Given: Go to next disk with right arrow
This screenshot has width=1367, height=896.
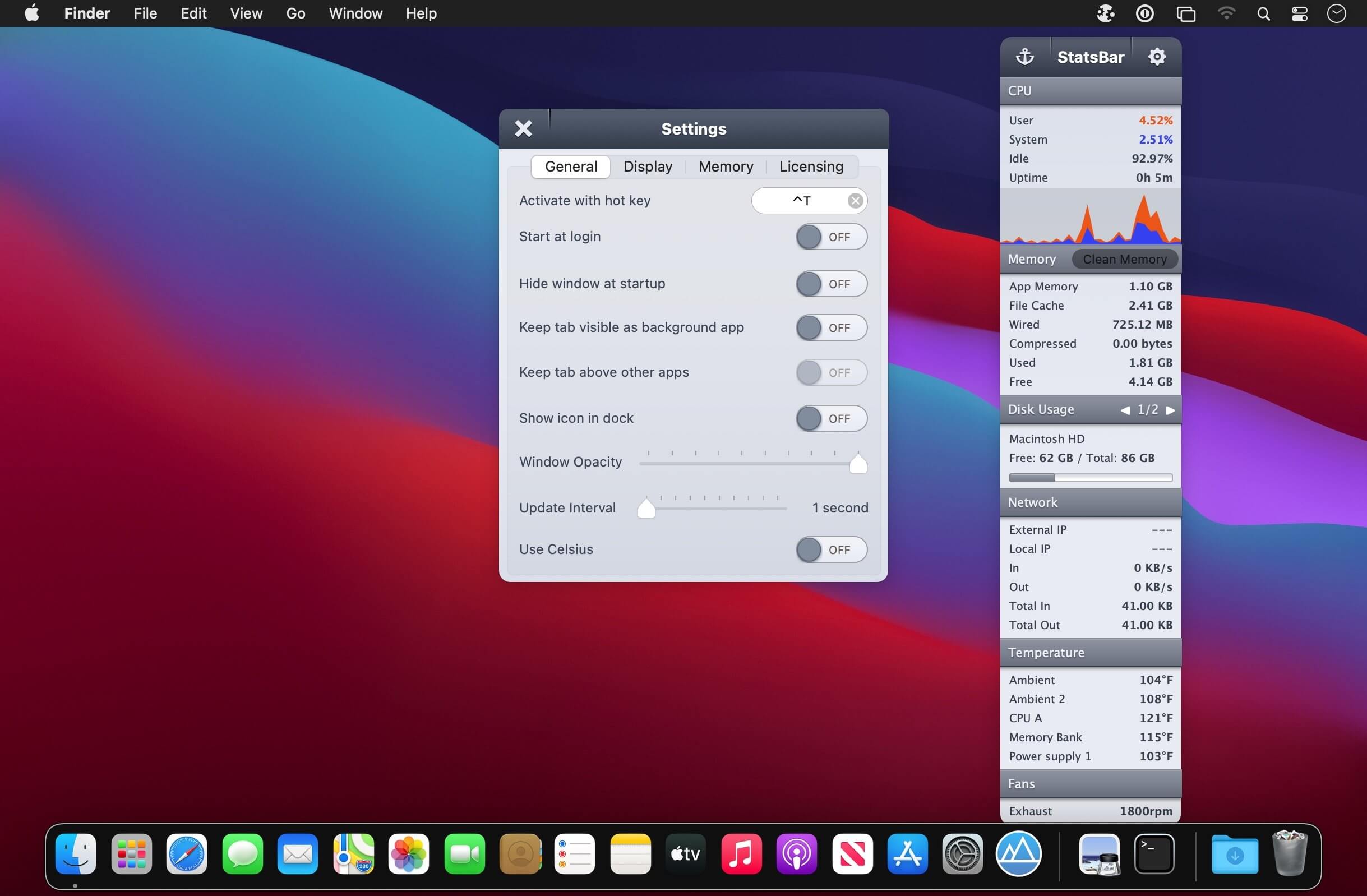Looking at the screenshot, I should 1171,410.
